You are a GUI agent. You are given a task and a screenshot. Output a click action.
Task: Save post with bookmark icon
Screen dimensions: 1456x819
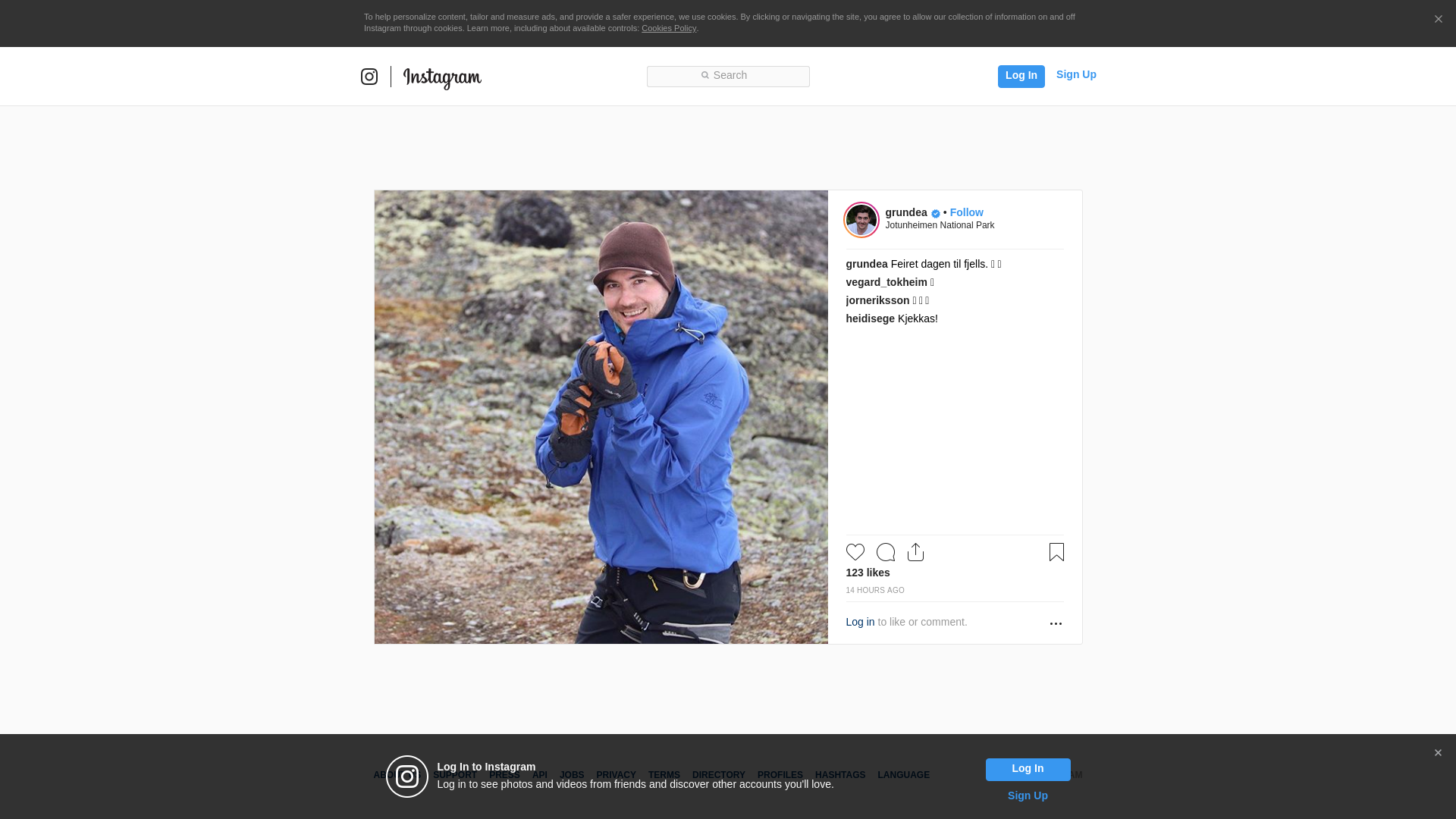click(1056, 552)
